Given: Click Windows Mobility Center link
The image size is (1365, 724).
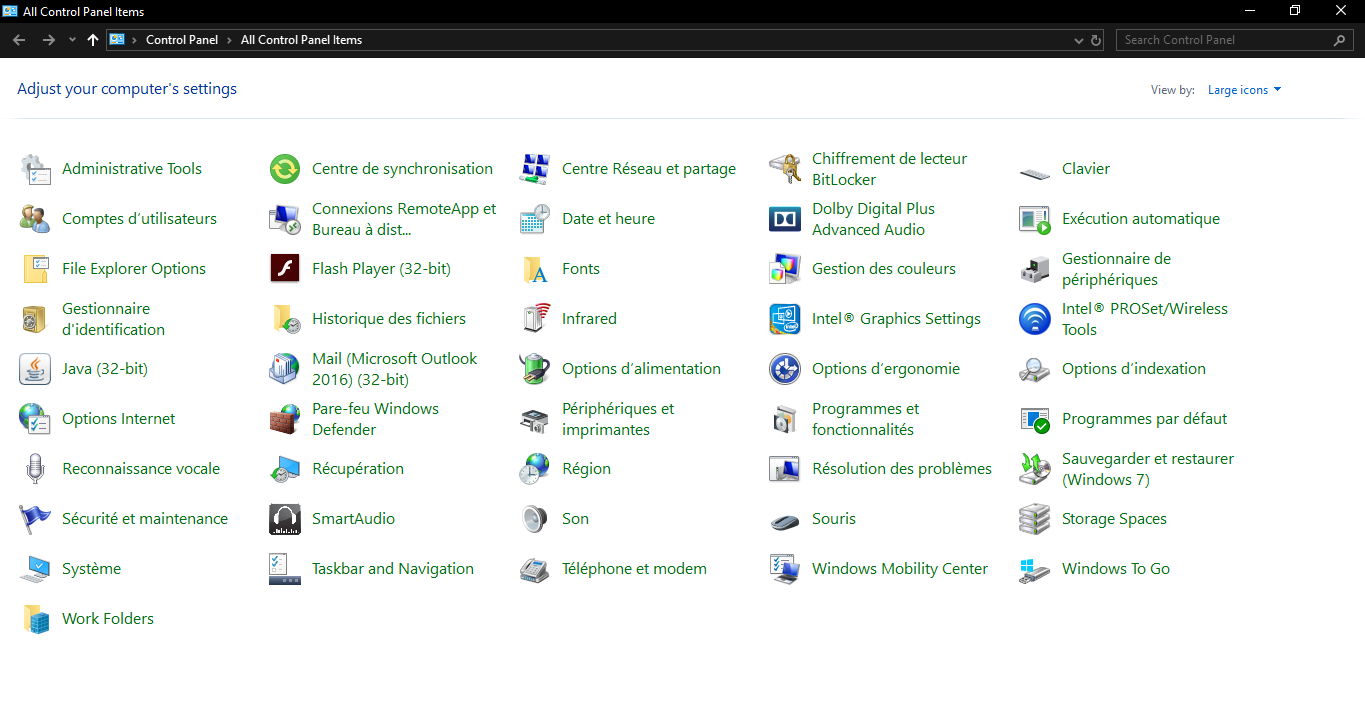Looking at the screenshot, I should pyautogui.click(x=900, y=569).
